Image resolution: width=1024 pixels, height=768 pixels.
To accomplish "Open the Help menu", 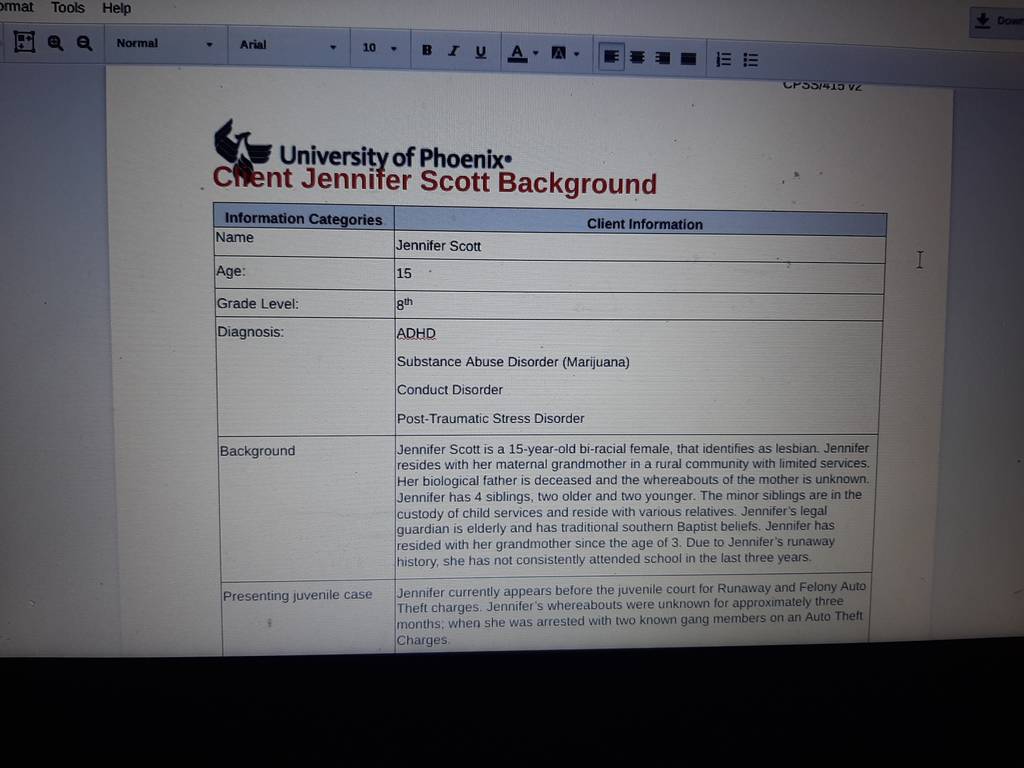I will (116, 8).
